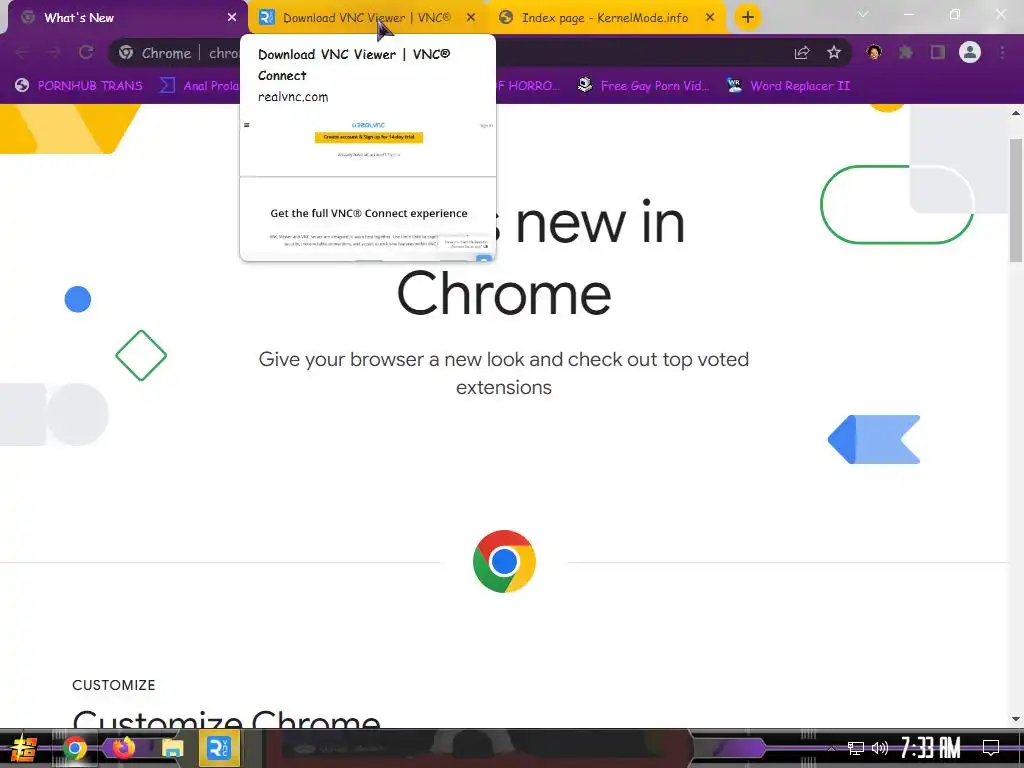The image size is (1024, 768).
Task: Show hidden system tray icons
Action: tap(831, 748)
